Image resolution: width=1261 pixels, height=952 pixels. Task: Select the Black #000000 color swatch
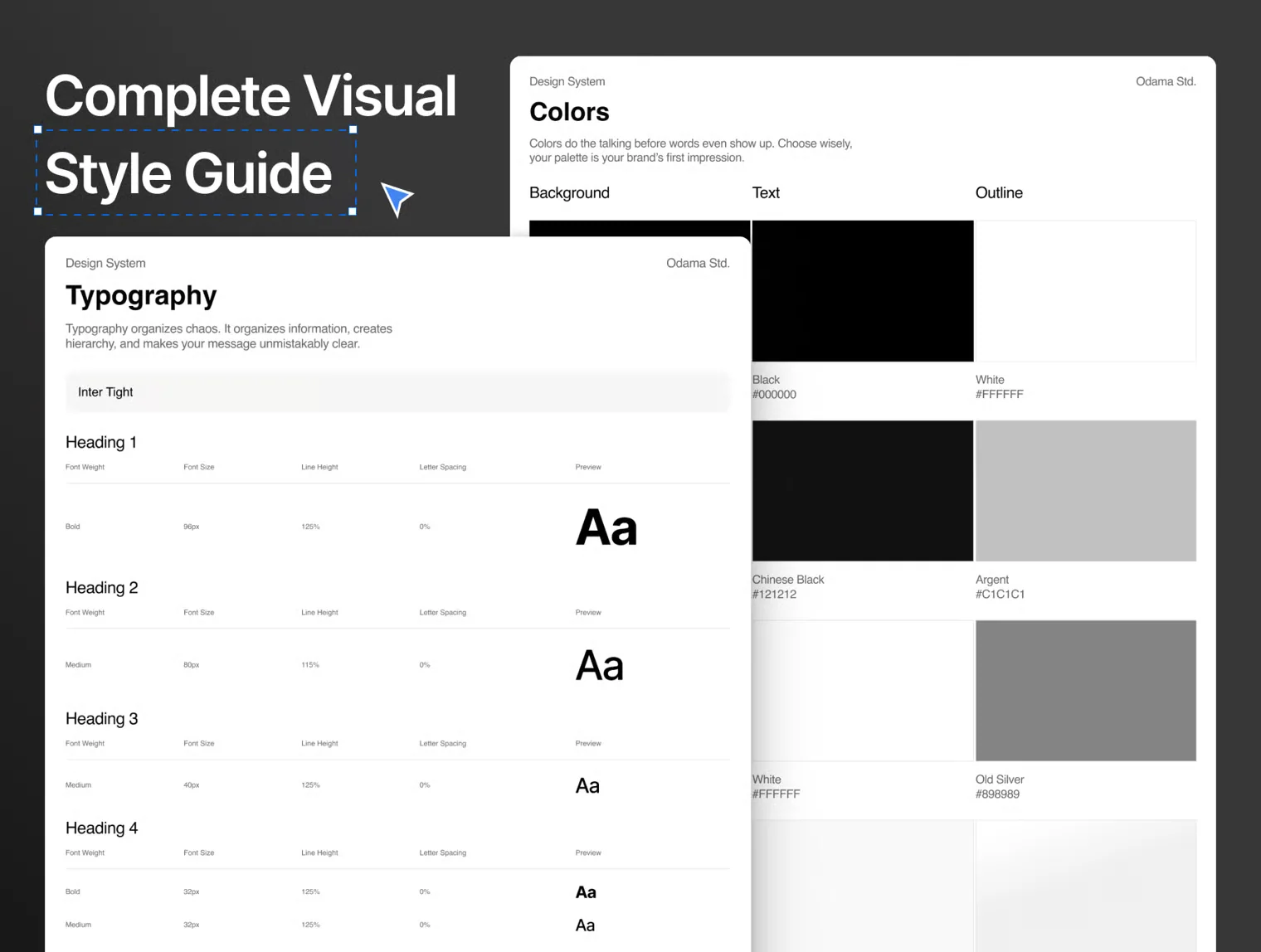point(863,291)
